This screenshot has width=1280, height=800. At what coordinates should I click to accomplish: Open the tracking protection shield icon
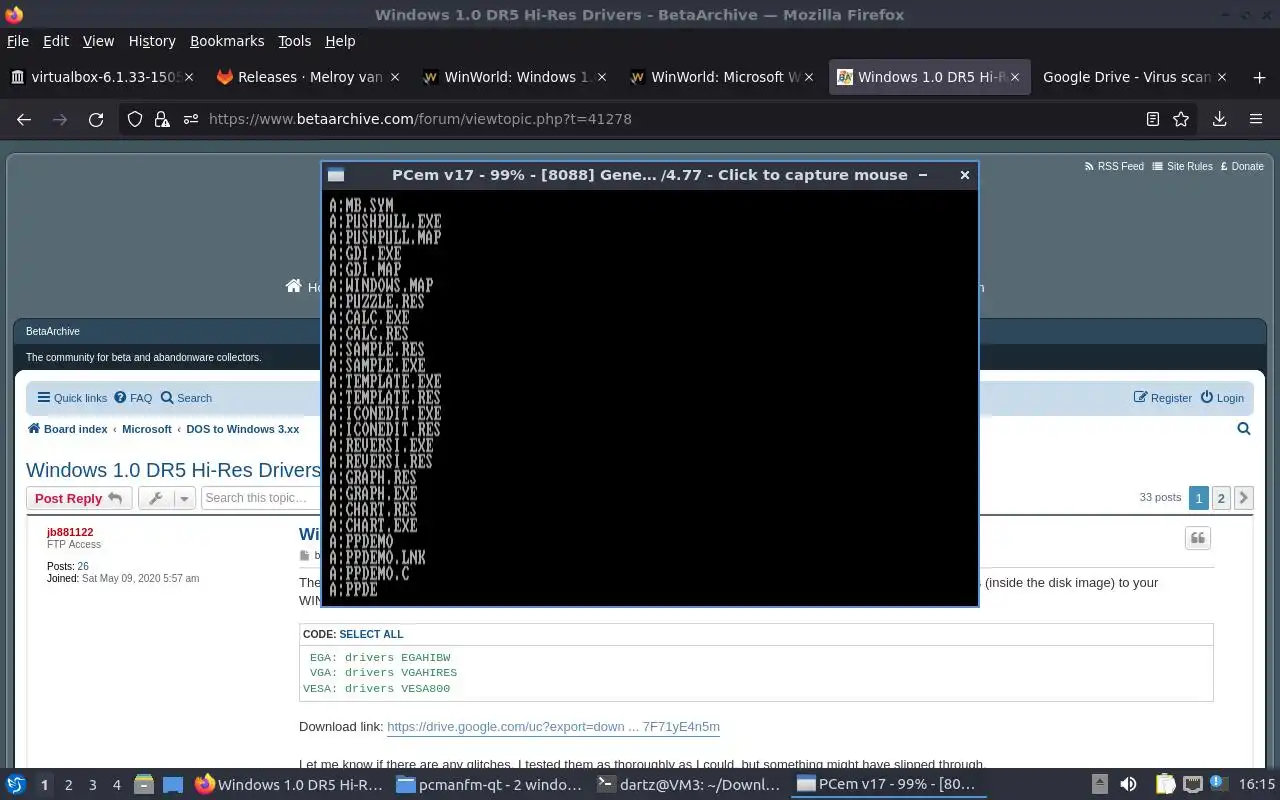coord(135,119)
